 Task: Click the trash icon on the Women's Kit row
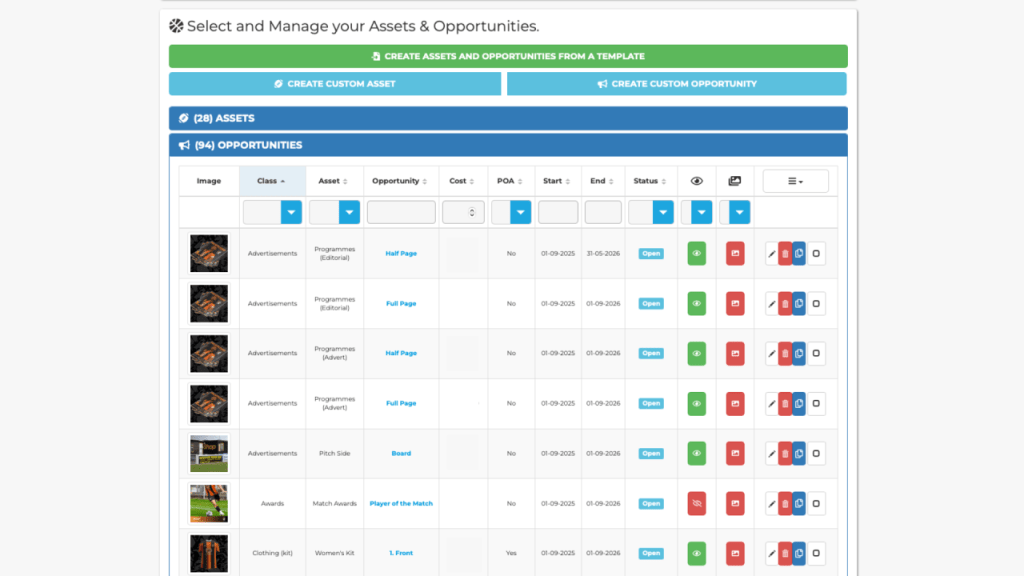coord(785,554)
